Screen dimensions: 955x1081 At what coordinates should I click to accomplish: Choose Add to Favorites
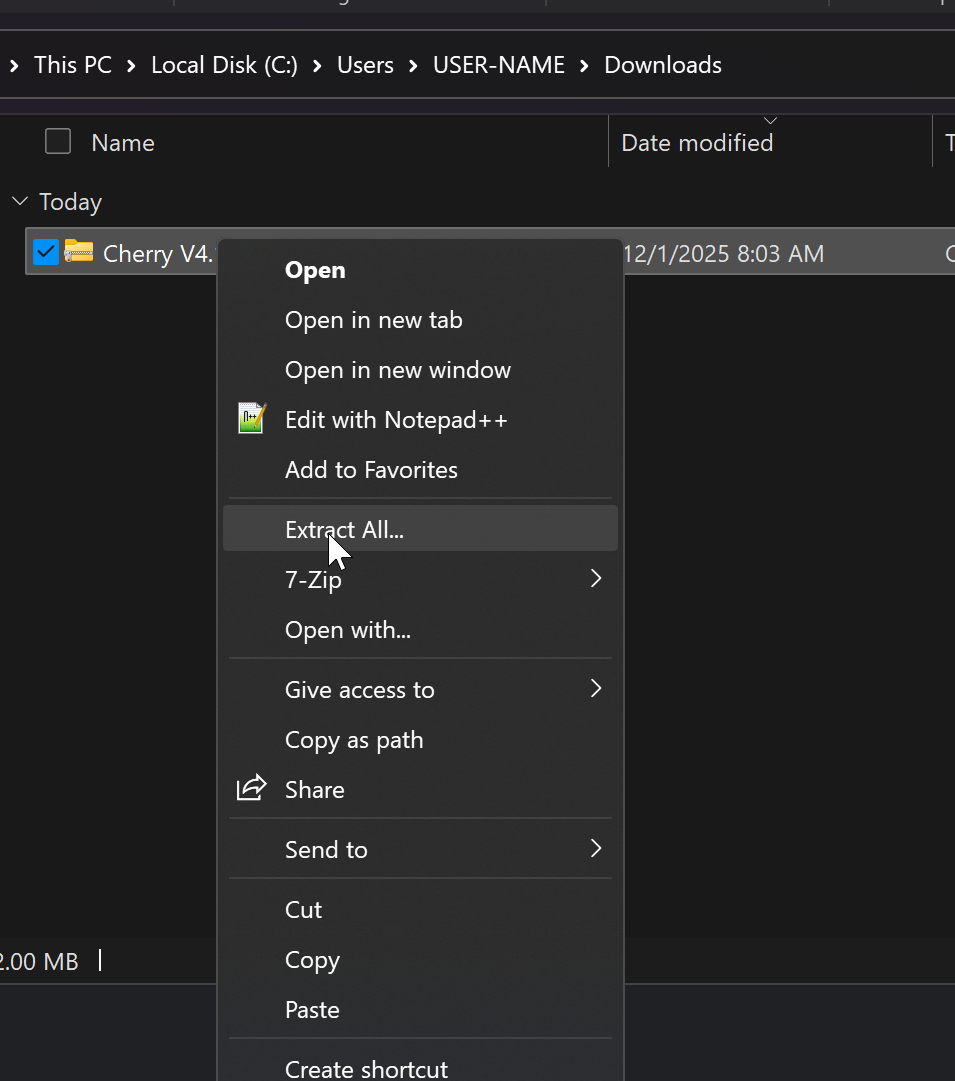pos(371,470)
